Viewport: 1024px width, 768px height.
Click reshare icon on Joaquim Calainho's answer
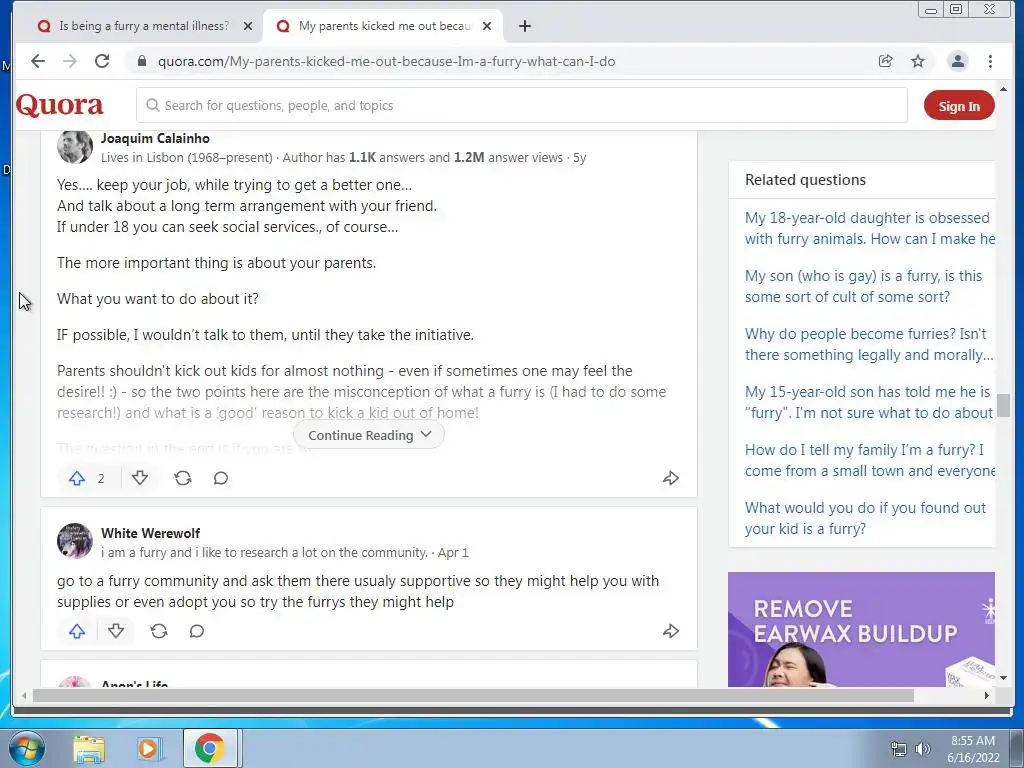(x=183, y=478)
